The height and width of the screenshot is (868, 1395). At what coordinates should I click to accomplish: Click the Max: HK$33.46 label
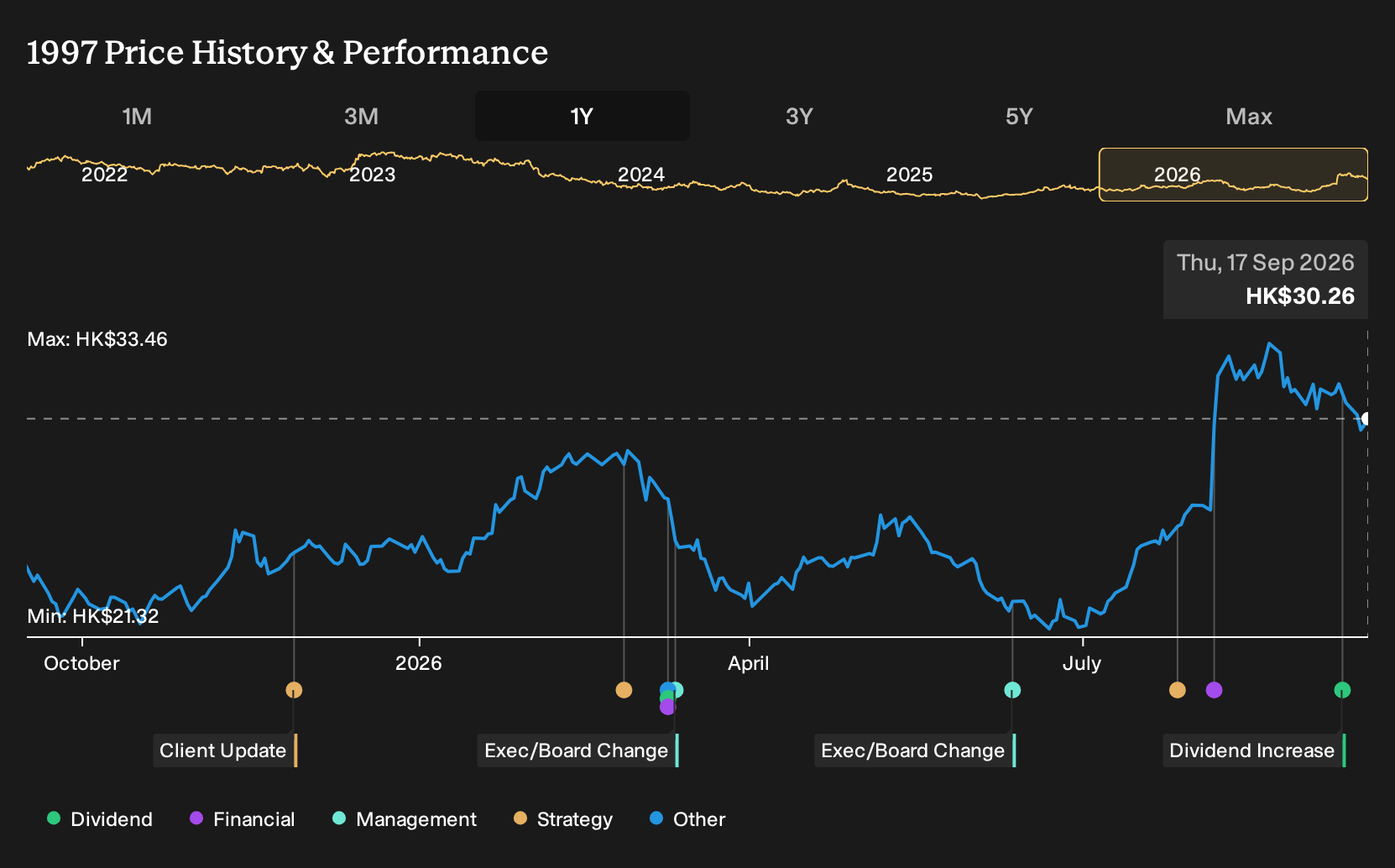(x=97, y=339)
